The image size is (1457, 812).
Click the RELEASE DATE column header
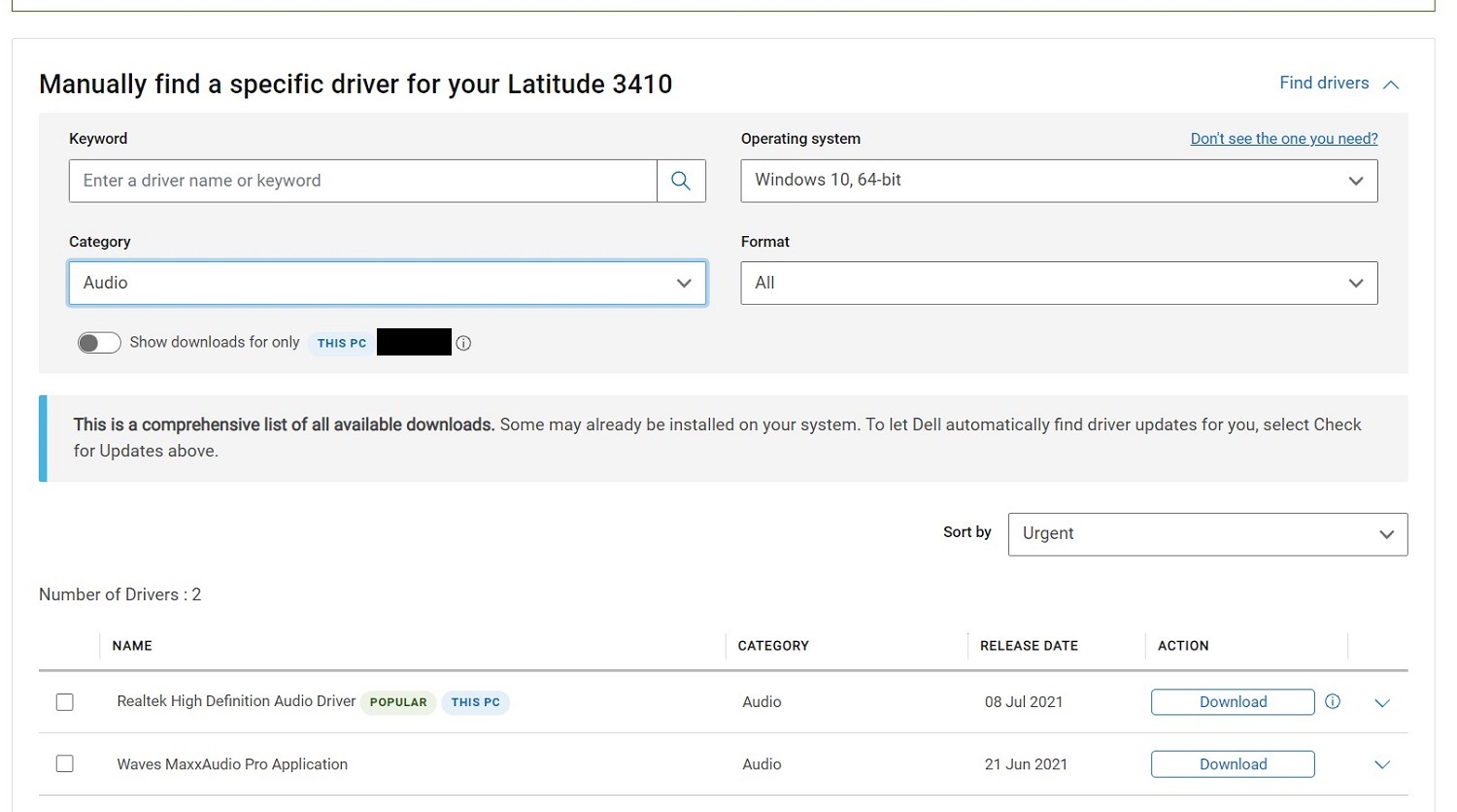(1029, 646)
